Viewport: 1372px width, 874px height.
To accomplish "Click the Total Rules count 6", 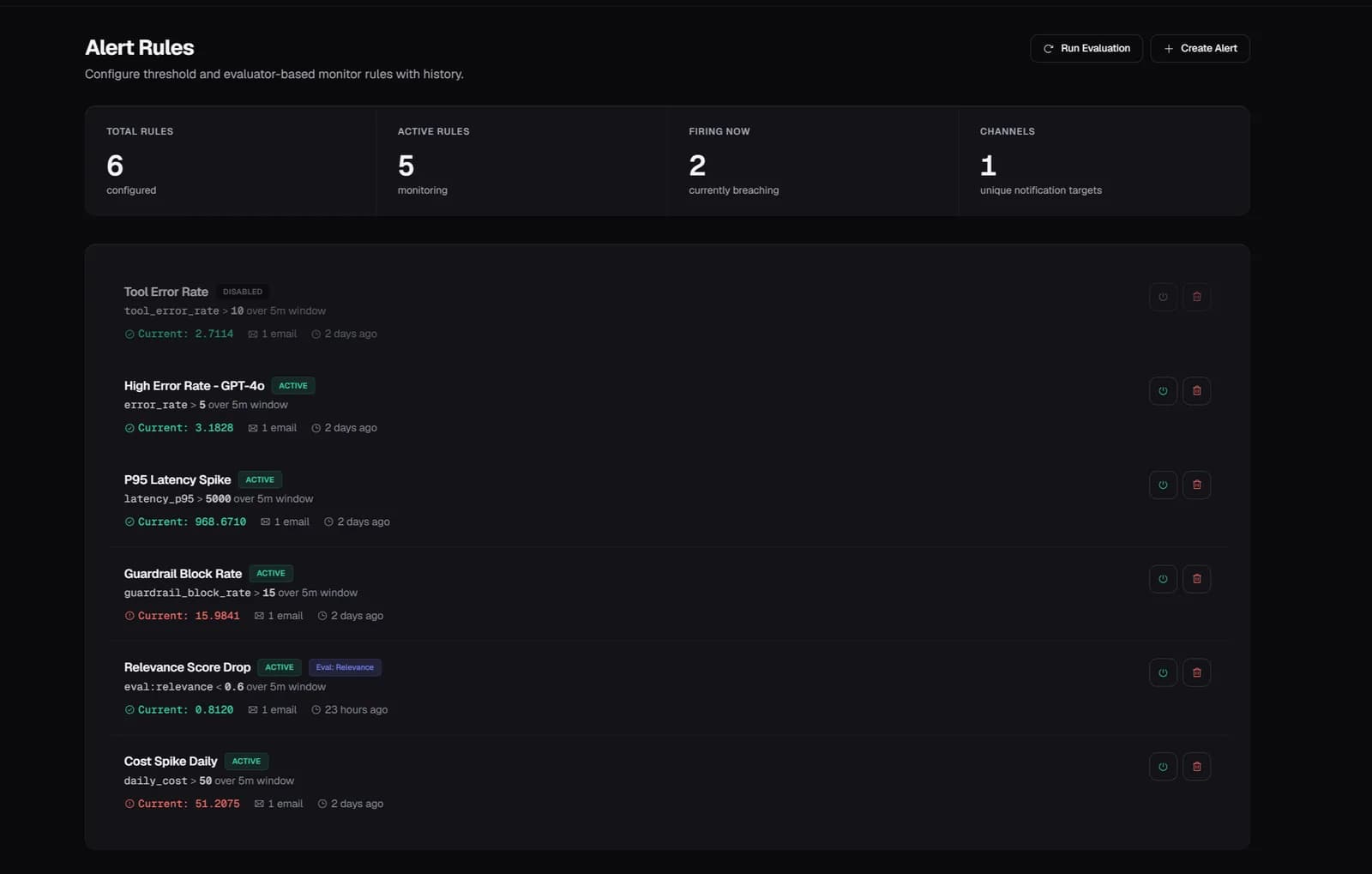I will (115, 165).
